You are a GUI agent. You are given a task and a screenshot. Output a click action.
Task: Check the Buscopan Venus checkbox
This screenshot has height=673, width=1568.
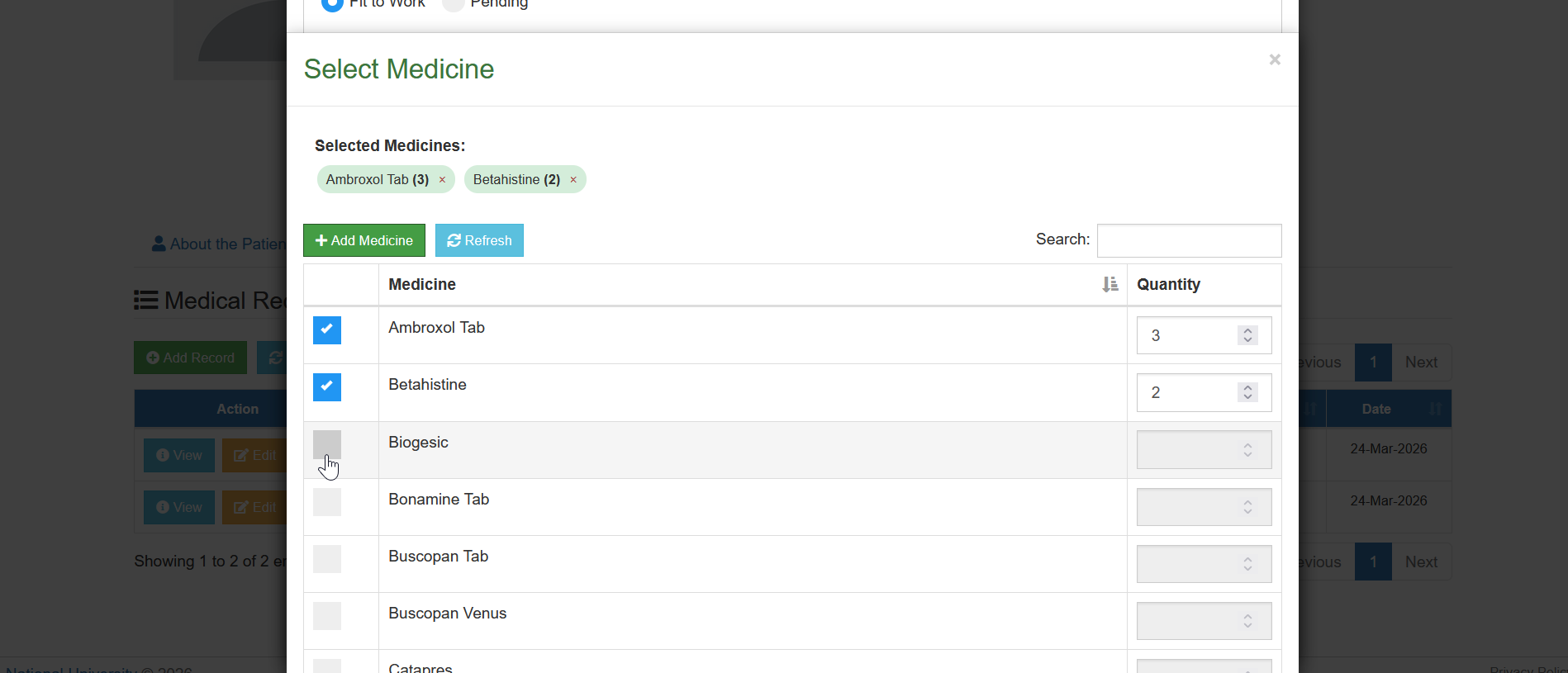point(327,616)
